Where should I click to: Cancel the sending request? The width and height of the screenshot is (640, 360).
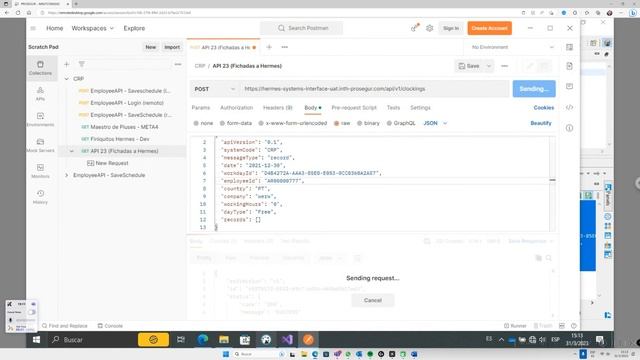373,300
